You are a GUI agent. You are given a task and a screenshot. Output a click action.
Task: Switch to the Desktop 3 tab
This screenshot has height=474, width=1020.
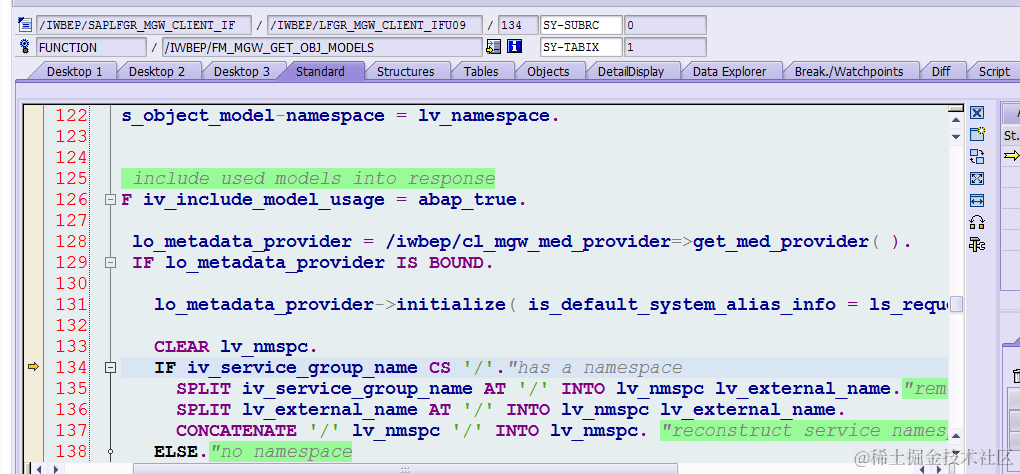(241, 72)
